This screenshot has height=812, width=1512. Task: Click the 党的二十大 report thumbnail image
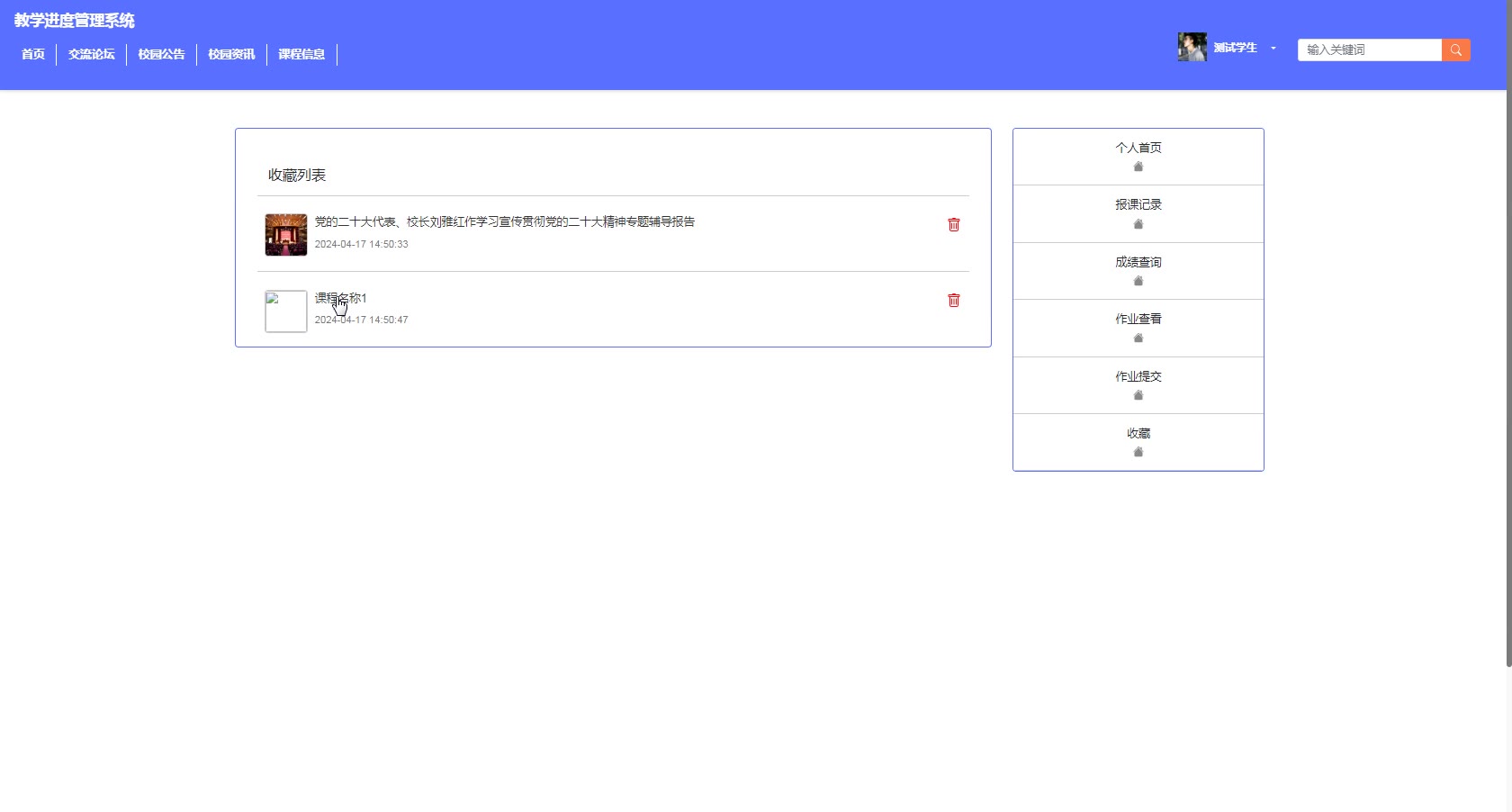286,235
